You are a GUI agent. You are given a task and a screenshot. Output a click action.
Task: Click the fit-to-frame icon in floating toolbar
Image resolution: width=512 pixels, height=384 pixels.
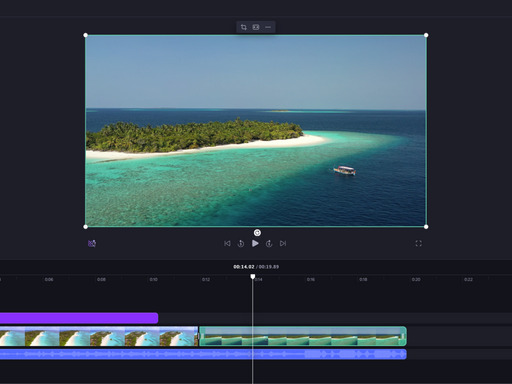pyautogui.click(x=256, y=27)
